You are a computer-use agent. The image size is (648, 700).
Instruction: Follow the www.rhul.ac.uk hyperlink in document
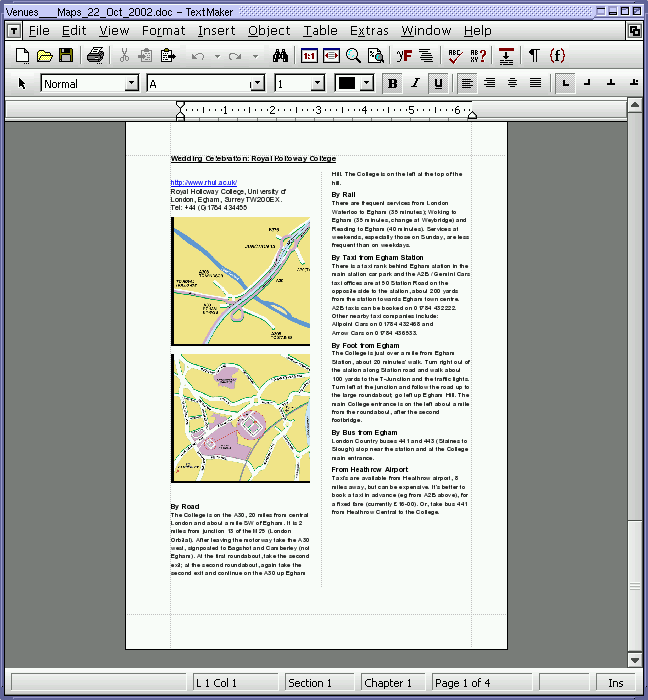tap(203, 182)
